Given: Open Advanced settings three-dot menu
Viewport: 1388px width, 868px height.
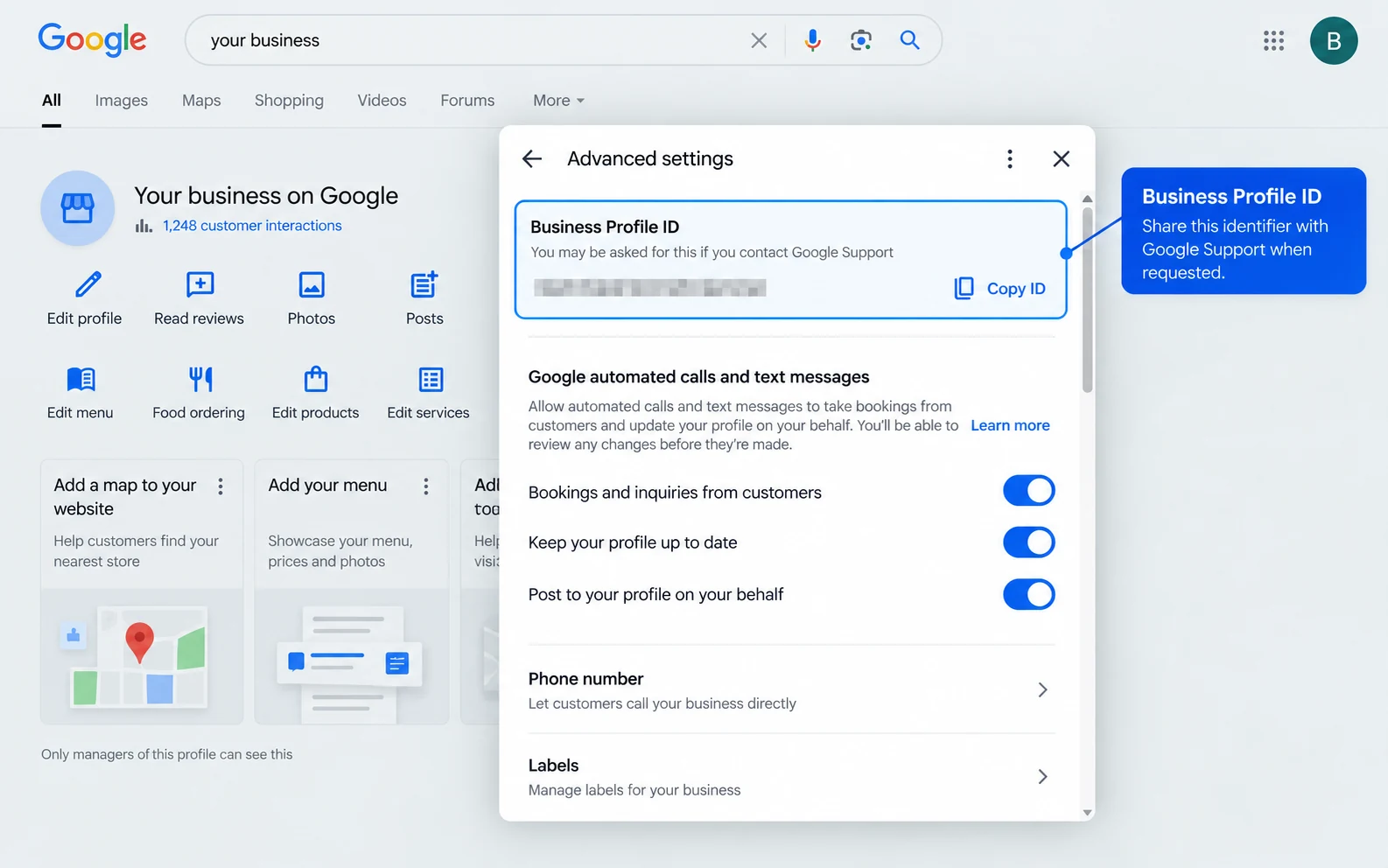Looking at the screenshot, I should [1010, 158].
